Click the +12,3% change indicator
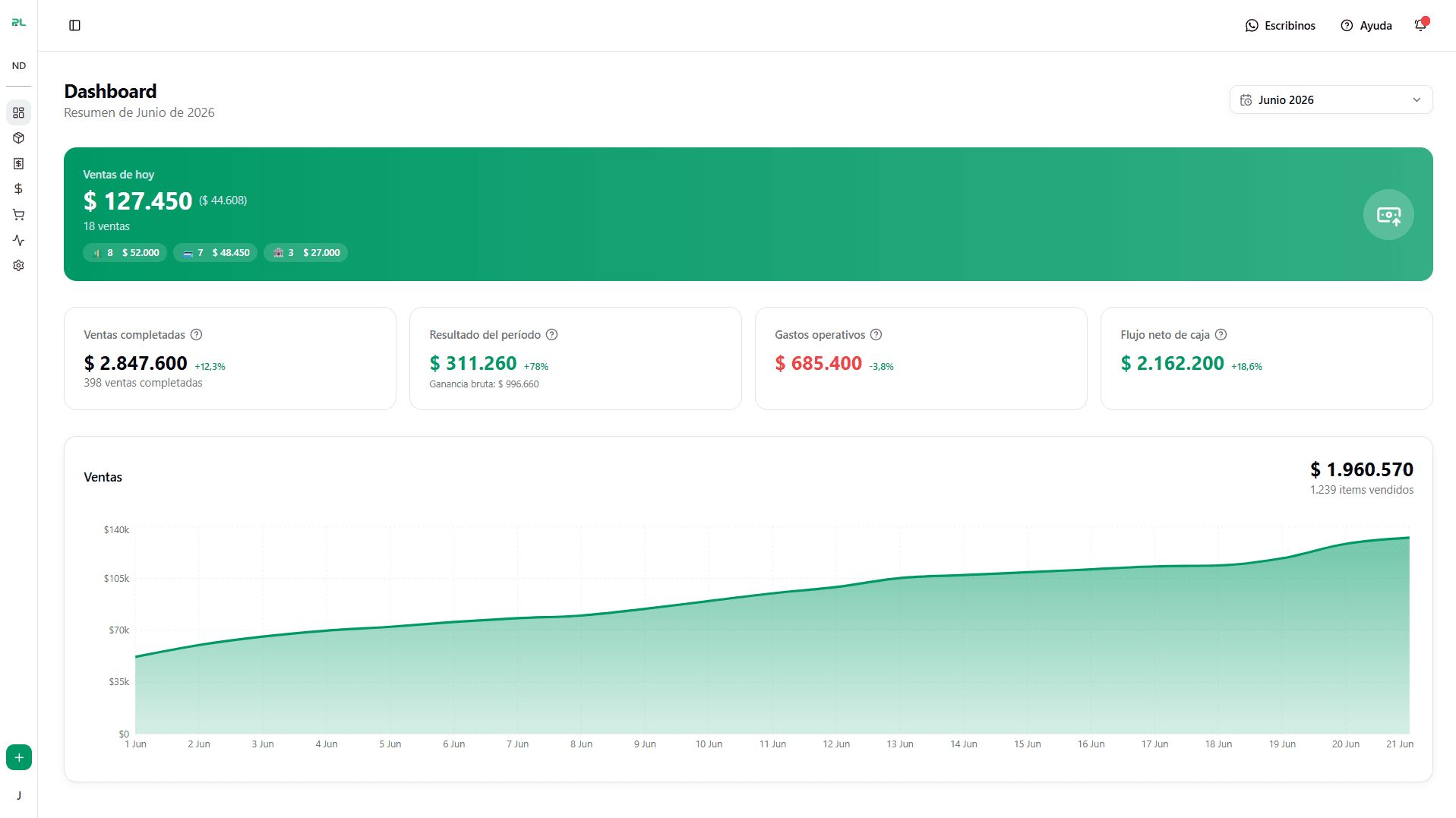Screen dimensions: 1456x818 pos(210,367)
